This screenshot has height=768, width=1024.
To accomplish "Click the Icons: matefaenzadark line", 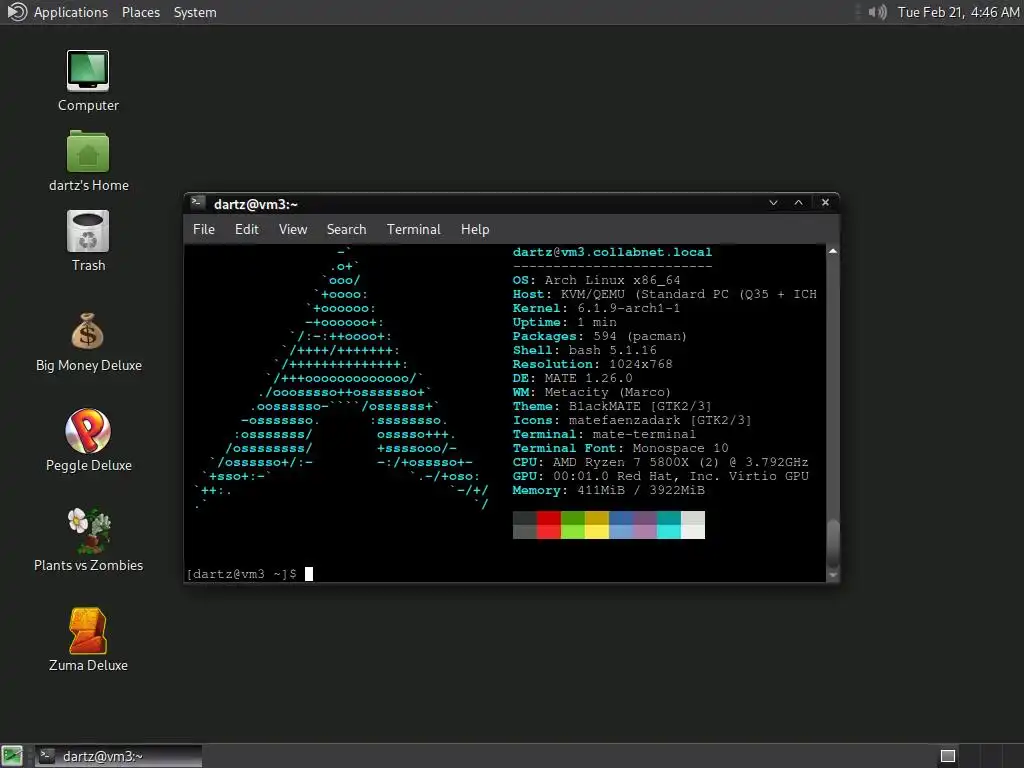I will pyautogui.click(x=632, y=421).
